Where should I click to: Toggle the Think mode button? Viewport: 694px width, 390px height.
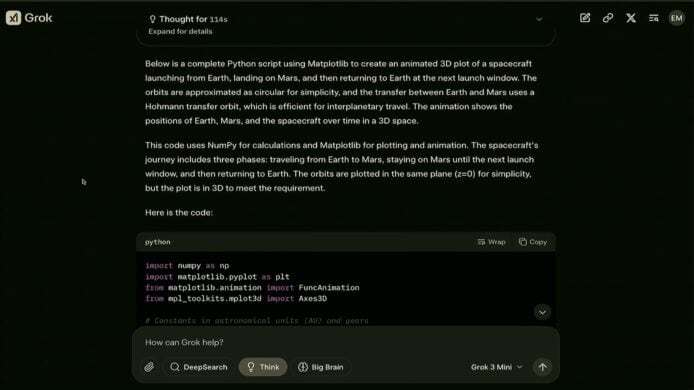click(263, 367)
